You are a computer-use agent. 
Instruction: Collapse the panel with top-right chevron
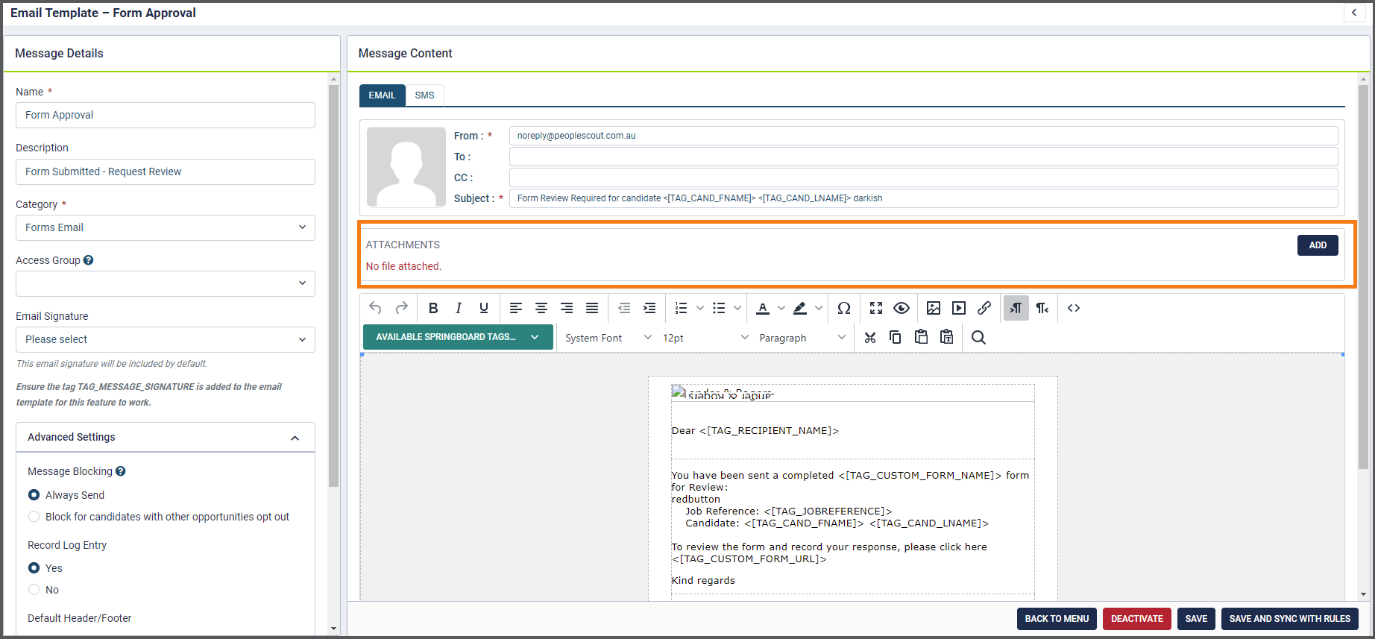click(x=1354, y=13)
